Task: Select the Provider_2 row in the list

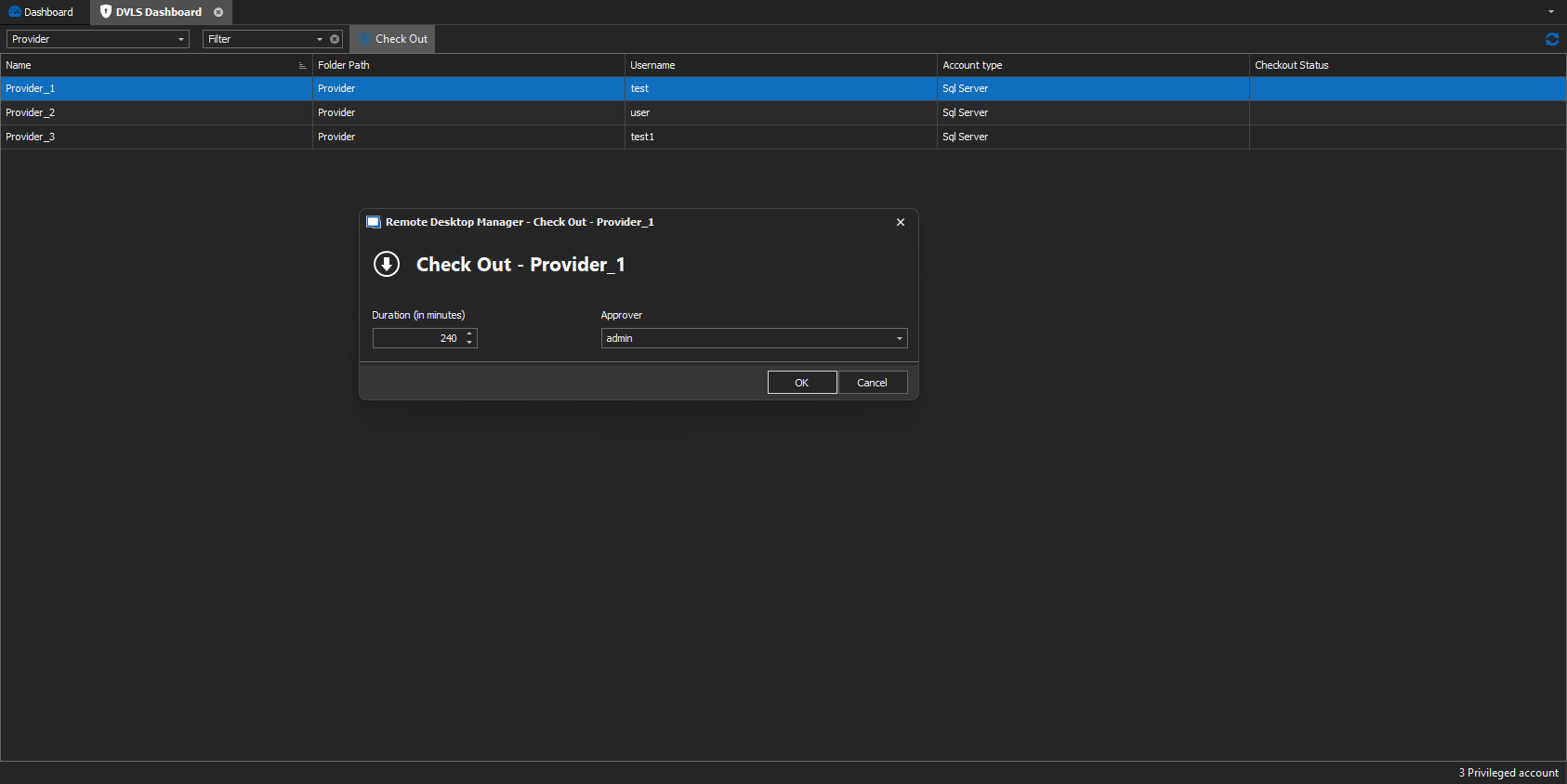Action: tap(156, 112)
